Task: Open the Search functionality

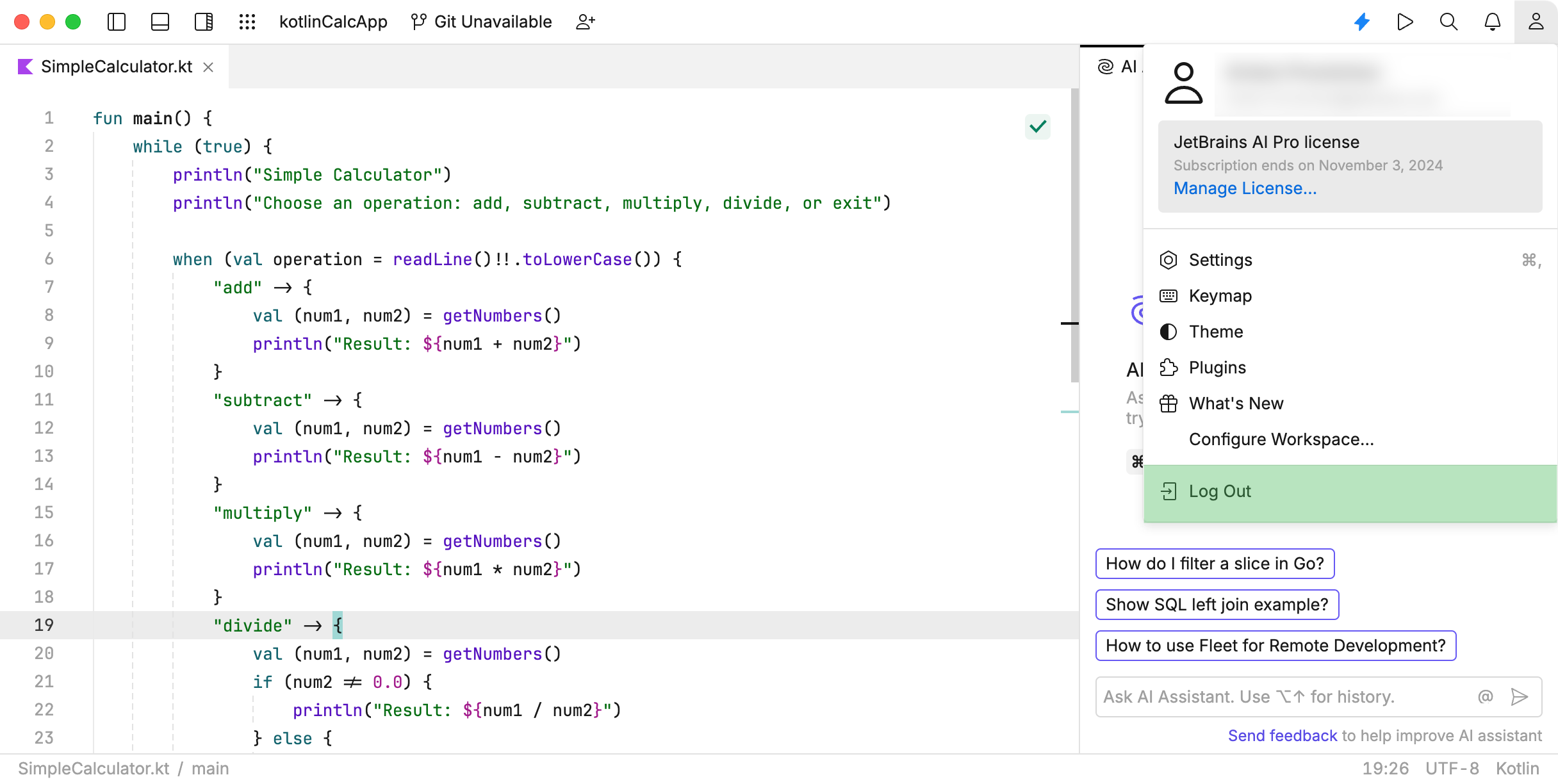Action: click(x=1449, y=22)
